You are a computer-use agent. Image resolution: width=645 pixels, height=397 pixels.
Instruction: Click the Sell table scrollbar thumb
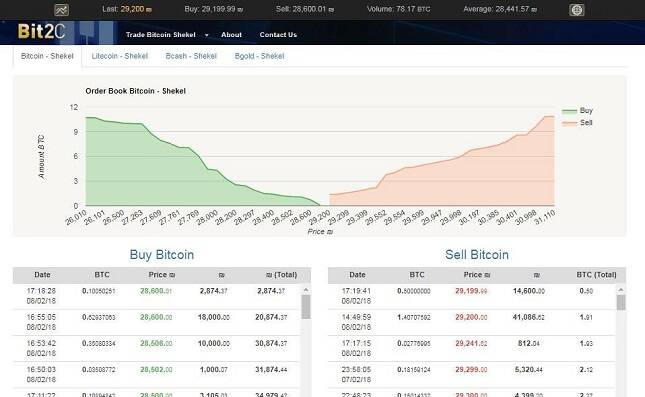621,302
